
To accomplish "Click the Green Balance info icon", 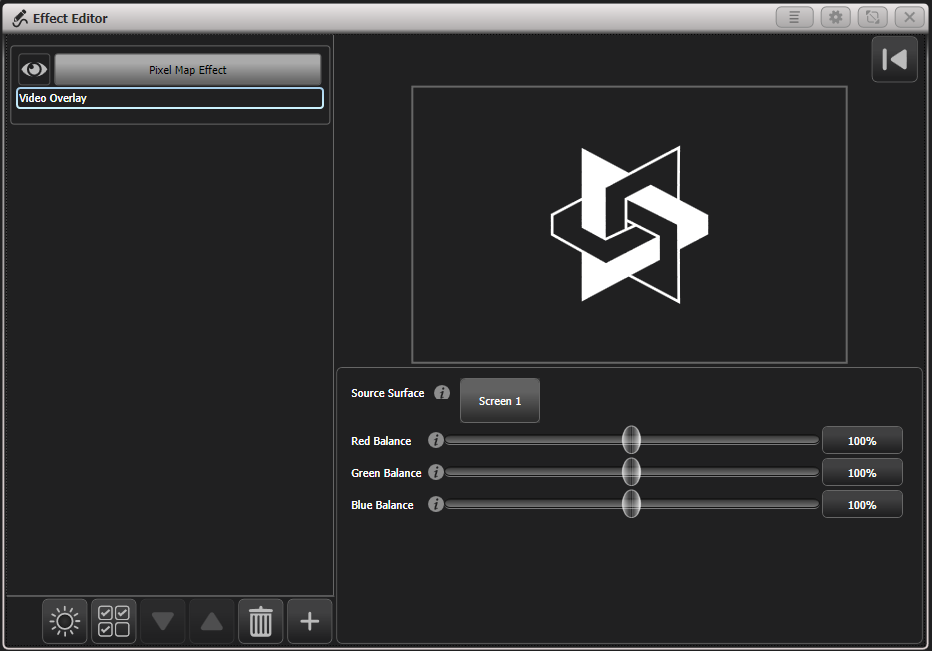I will [435, 472].
